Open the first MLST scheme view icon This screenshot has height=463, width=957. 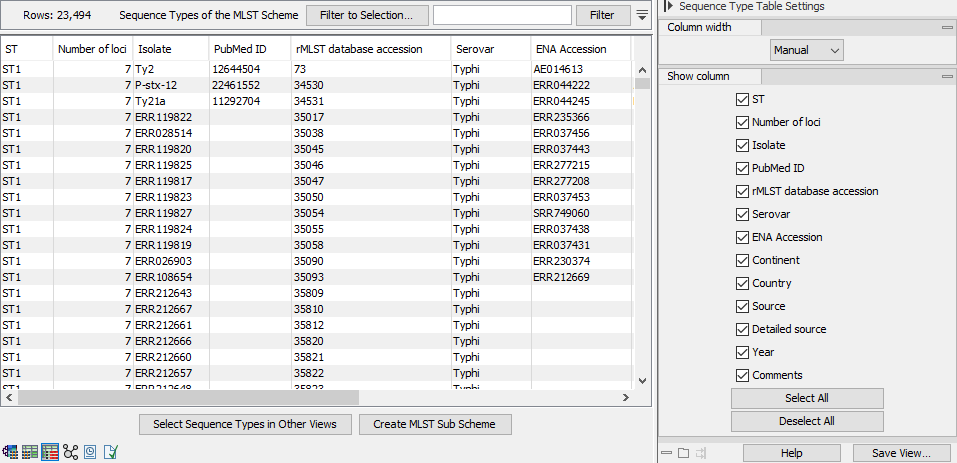pyautogui.click(x=10, y=452)
